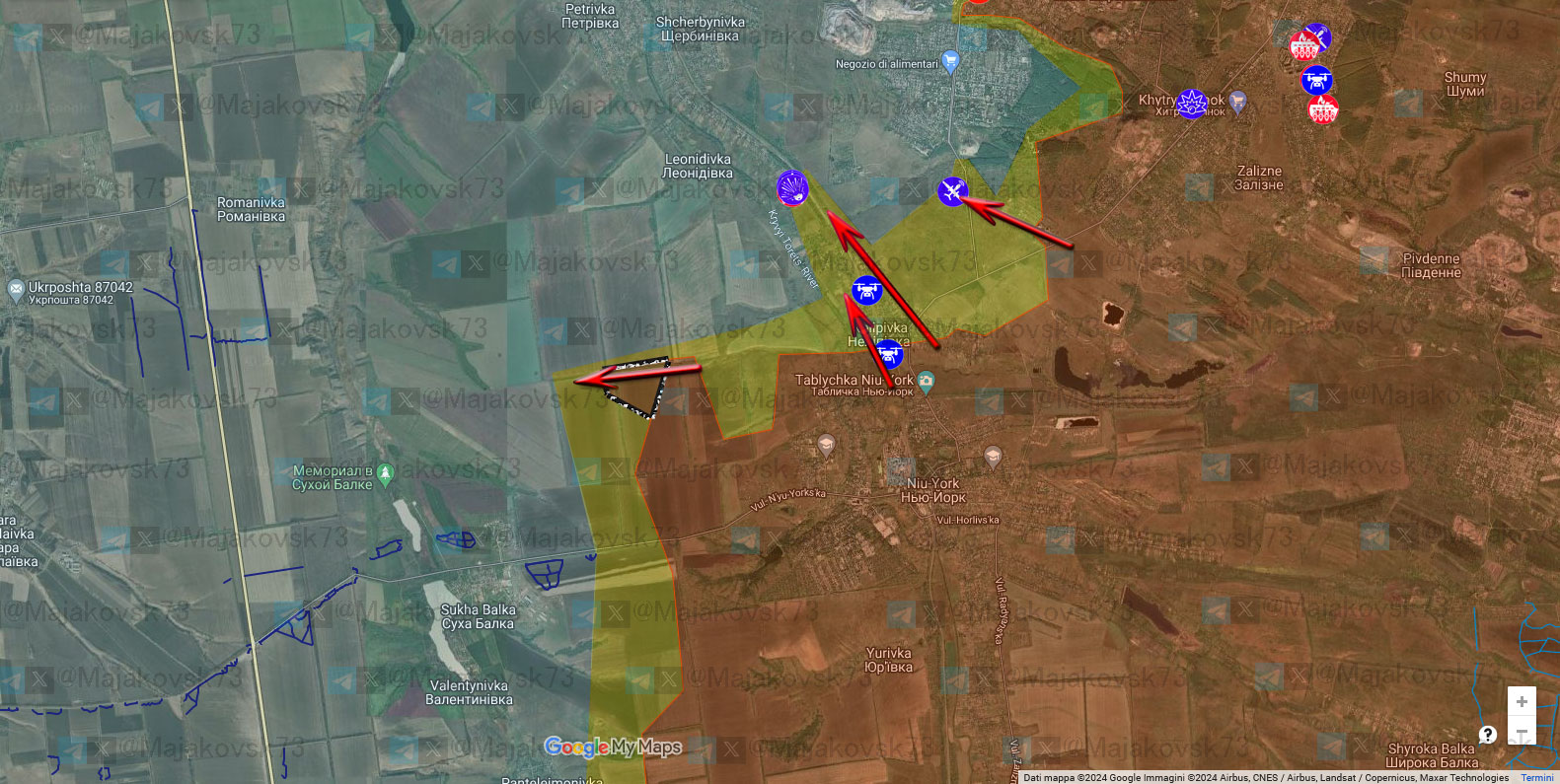The image size is (1560, 784).
Task: Select the drone marker west of Shumy
Action: (1316, 80)
